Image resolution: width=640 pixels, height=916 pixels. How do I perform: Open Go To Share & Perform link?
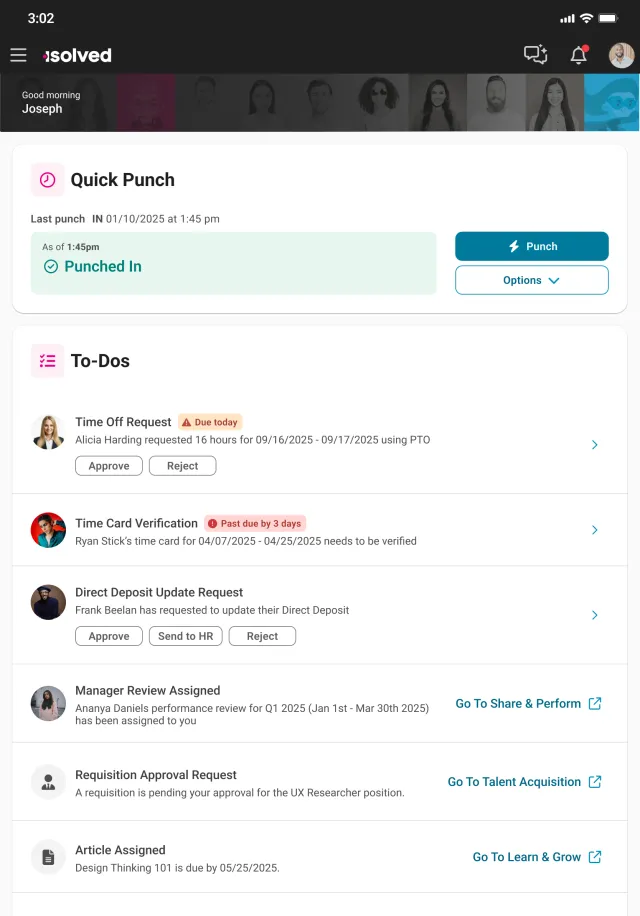pos(528,703)
